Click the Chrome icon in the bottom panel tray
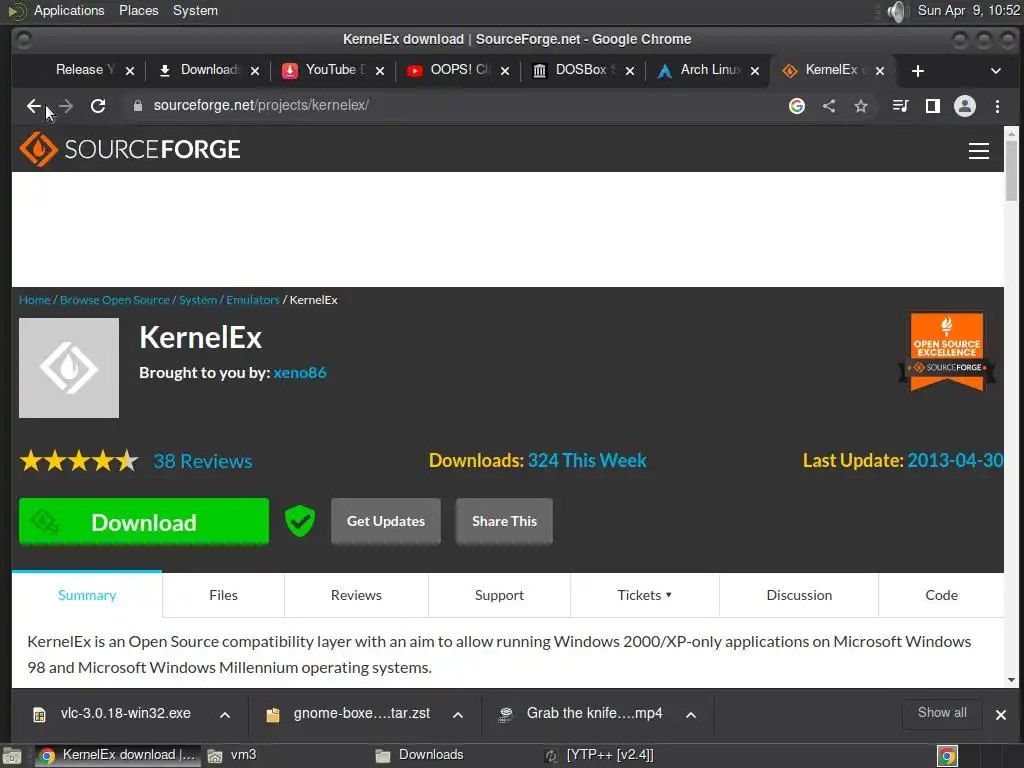The image size is (1024, 768). coord(948,756)
